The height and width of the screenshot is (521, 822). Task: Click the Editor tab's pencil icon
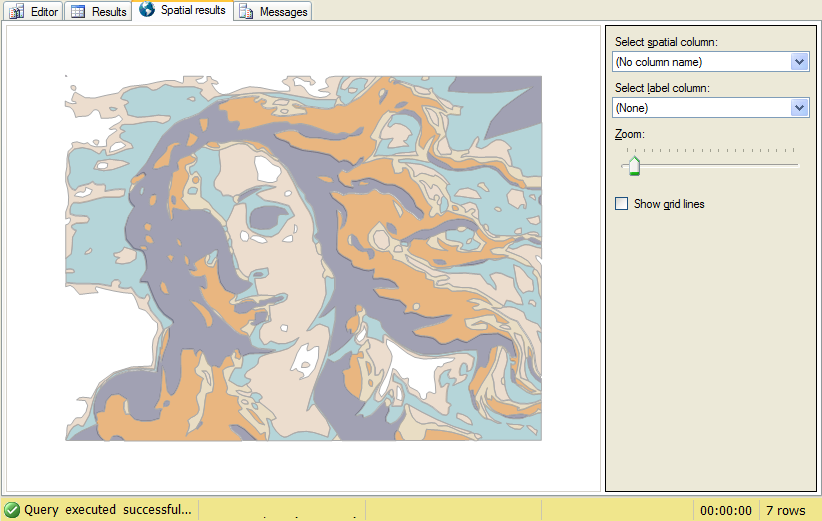tap(17, 12)
